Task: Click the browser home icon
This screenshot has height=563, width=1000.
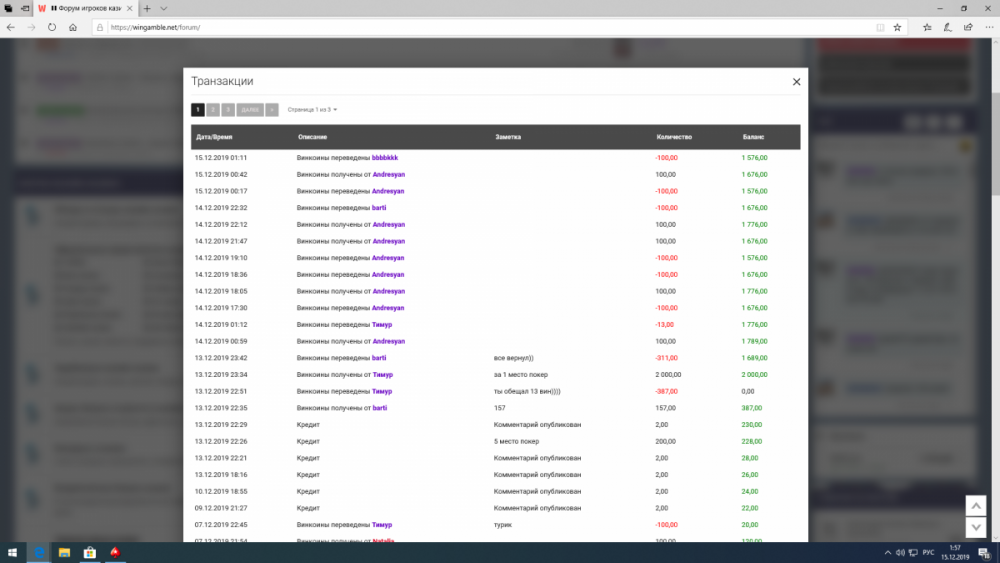Action: tap(74, 27)
